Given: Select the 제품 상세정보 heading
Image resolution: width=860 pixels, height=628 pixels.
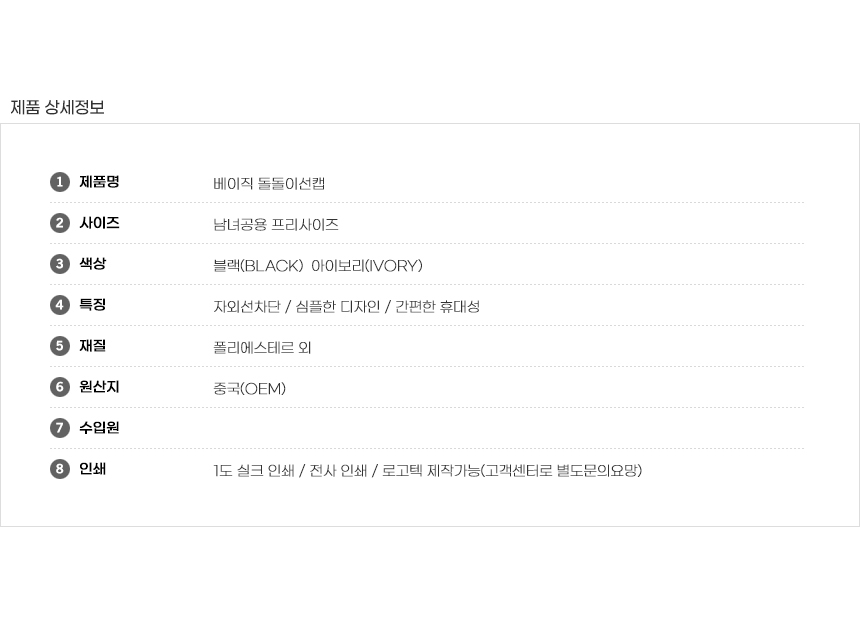Looking at the screenshot, I should pos(57,107).
